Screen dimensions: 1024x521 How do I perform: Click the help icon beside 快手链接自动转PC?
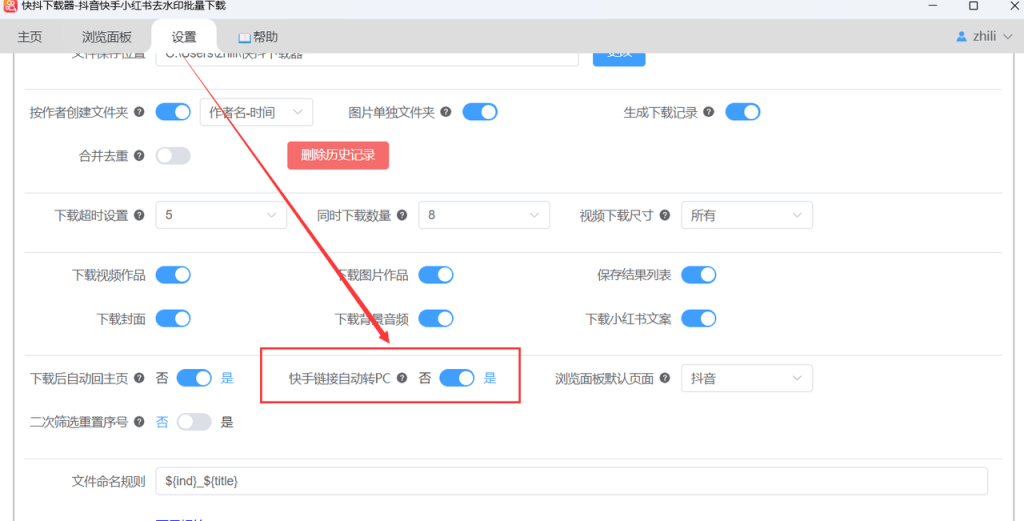402,378
